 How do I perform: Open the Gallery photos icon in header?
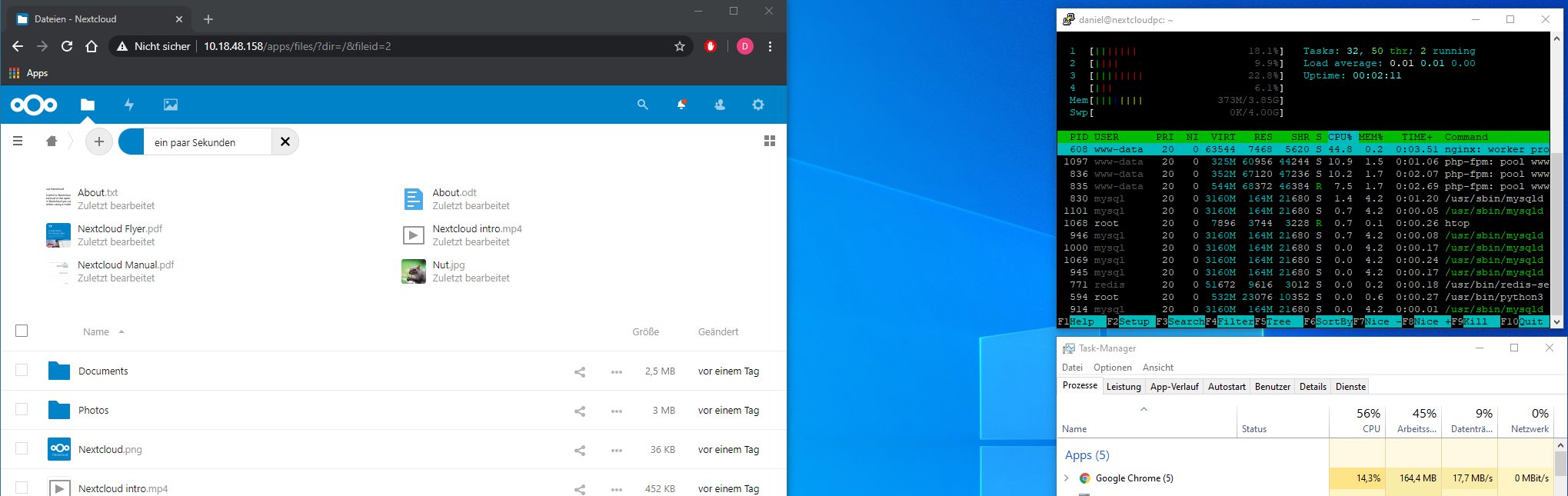click(x=171, y=105)
